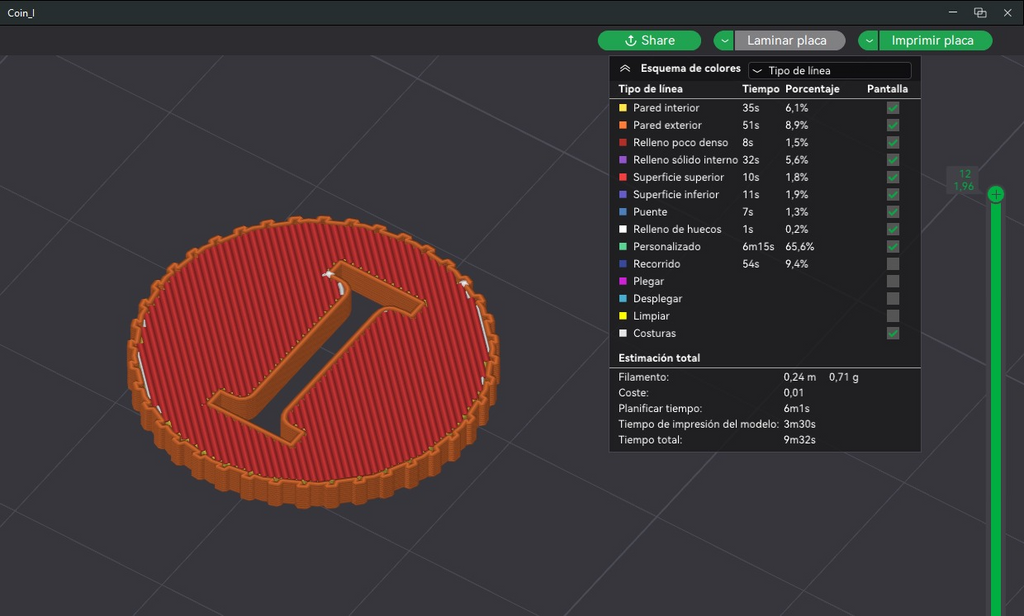Toggle Relleno sólido interno visibility checkbox
The width and height of the screenshot is (1024, 616).
(893, 159)
